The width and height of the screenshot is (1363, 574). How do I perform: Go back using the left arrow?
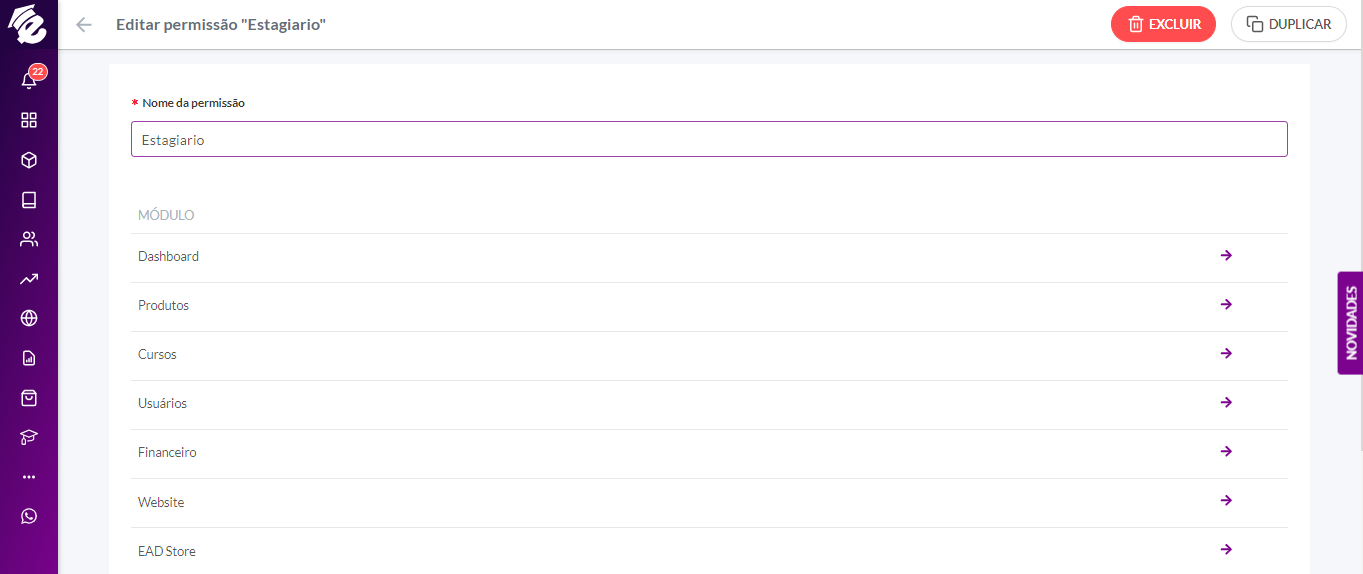point(84,25)
